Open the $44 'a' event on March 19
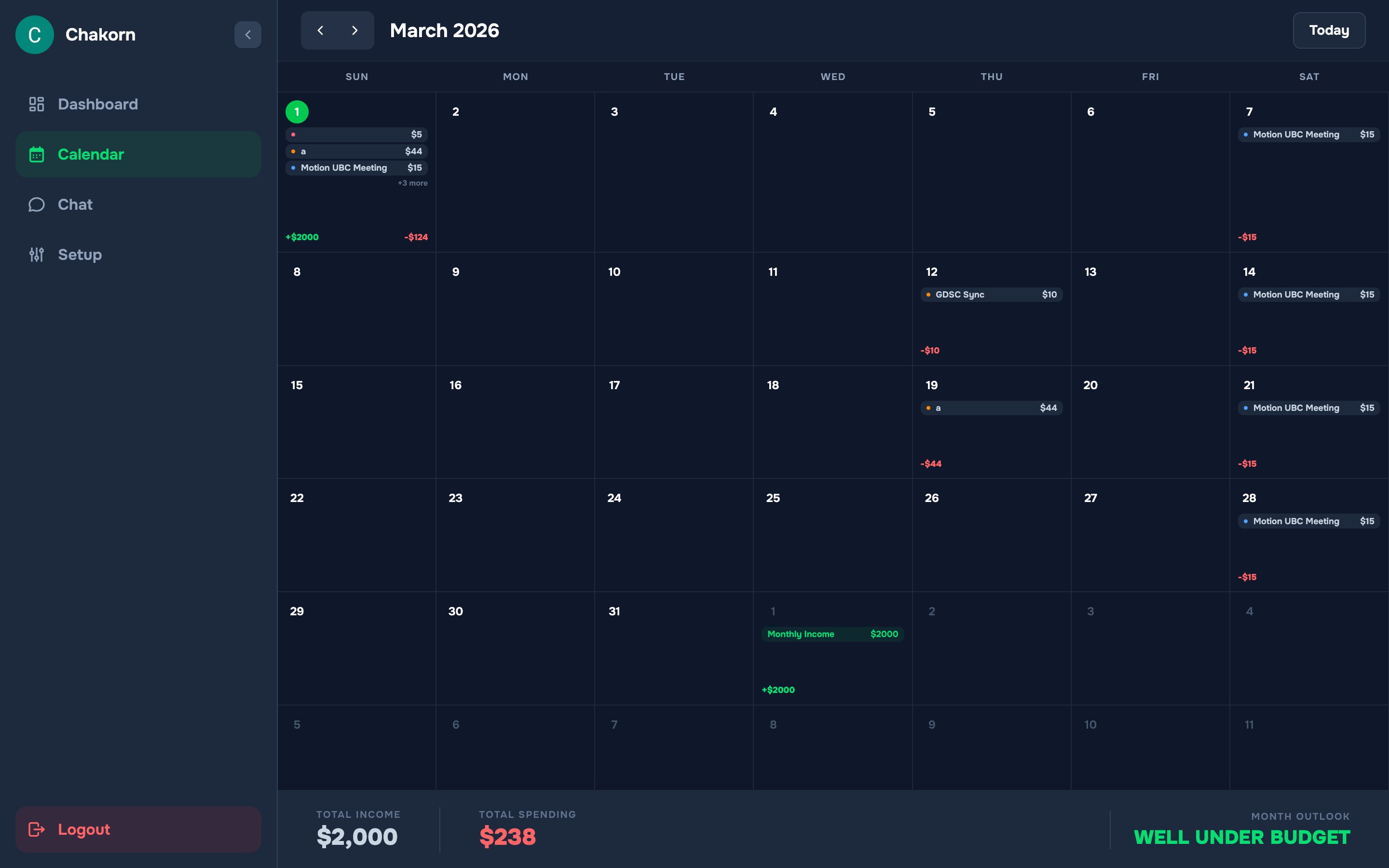This screenshot has width=1389, height=868. point(991,407)
